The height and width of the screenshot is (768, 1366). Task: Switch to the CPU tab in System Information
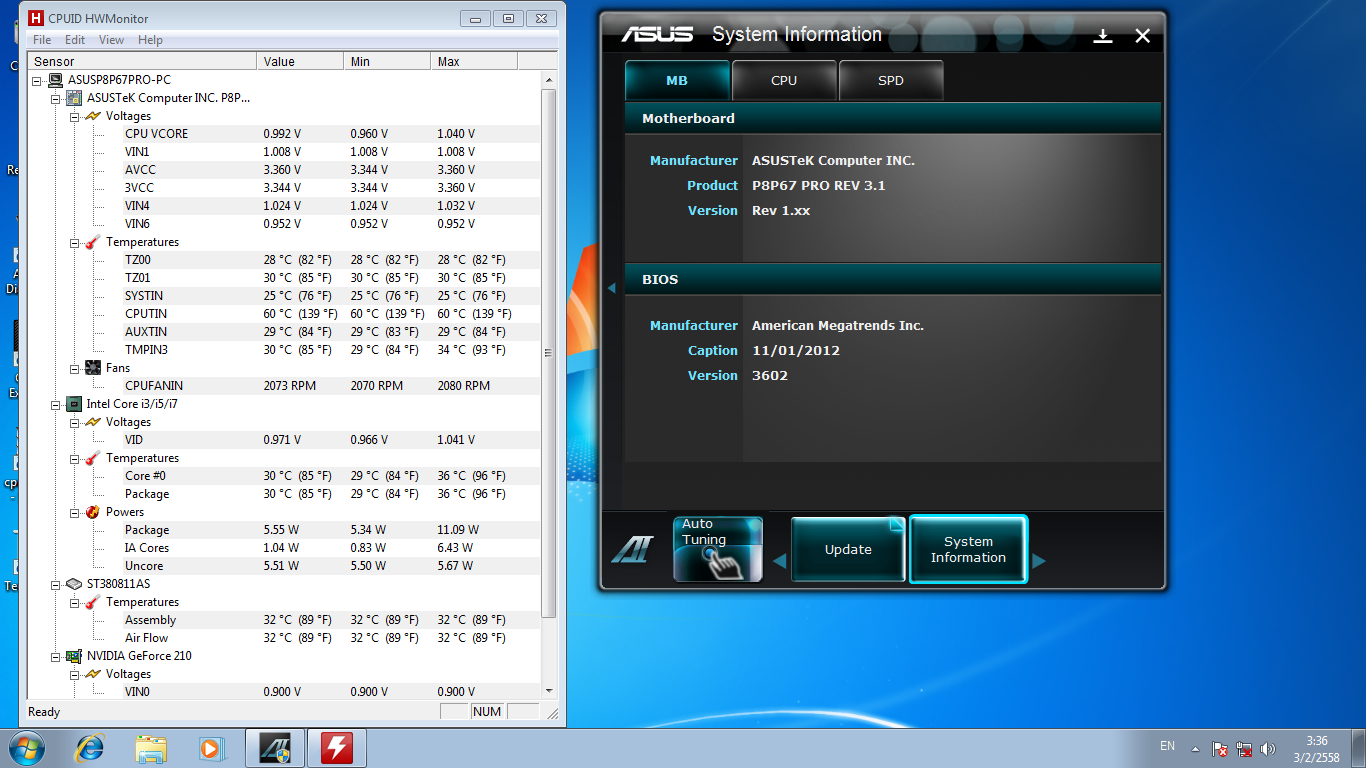[x=784, y=81]
